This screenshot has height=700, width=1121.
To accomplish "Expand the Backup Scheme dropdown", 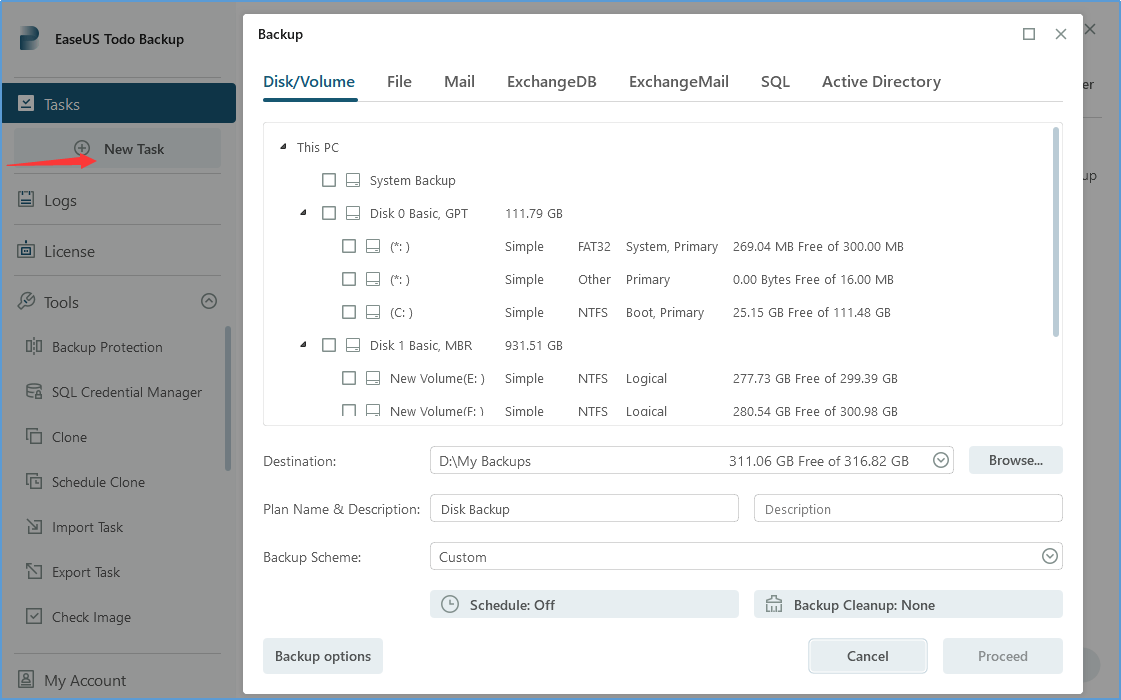I will click(x=1049, y=557).
